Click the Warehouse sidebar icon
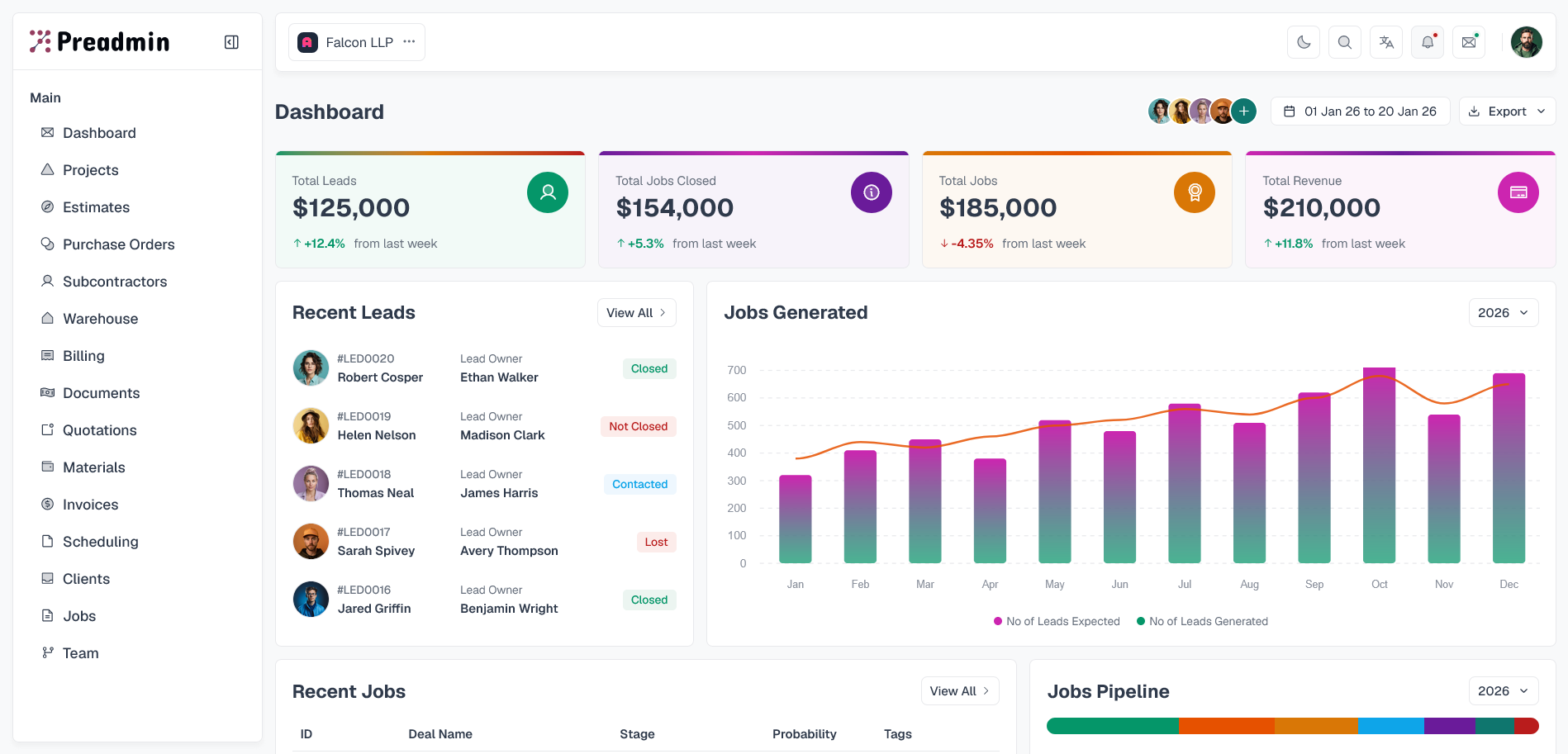Image resolution: width=1568 pixels, height=754 pixels. pos(48,318)
